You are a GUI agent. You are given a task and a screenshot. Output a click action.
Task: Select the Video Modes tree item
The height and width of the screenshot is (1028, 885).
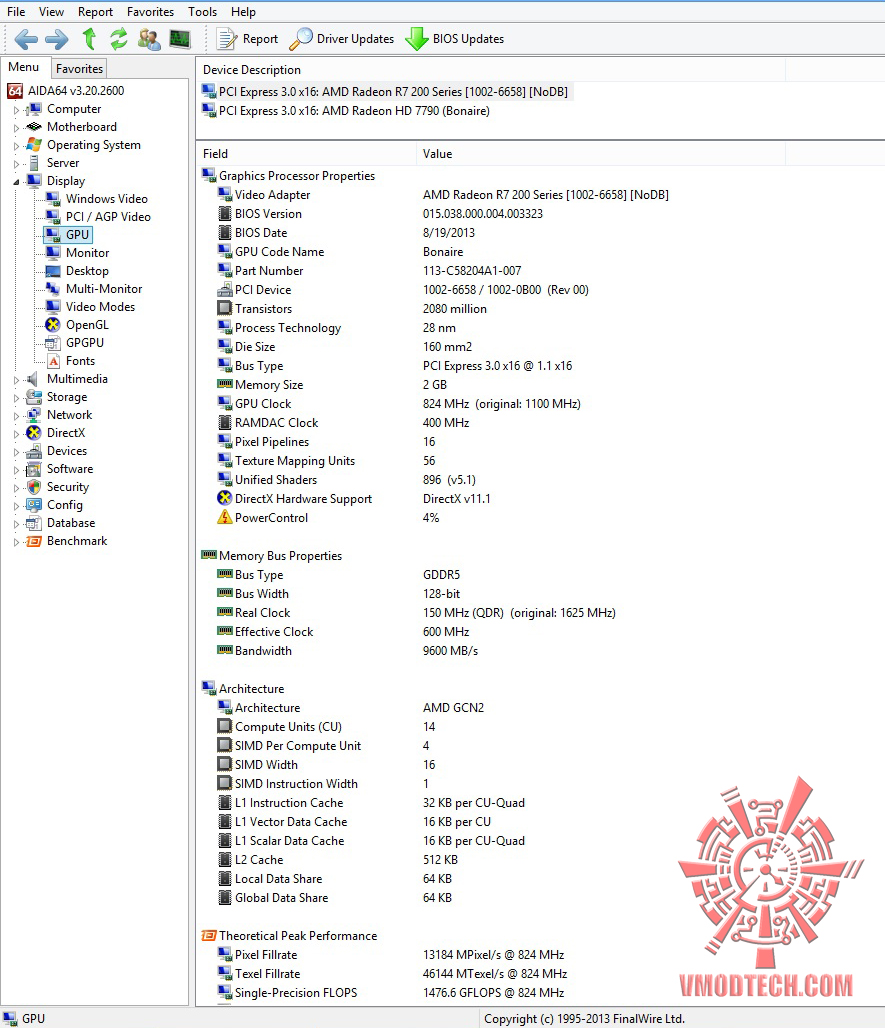(x=90, y=307)
